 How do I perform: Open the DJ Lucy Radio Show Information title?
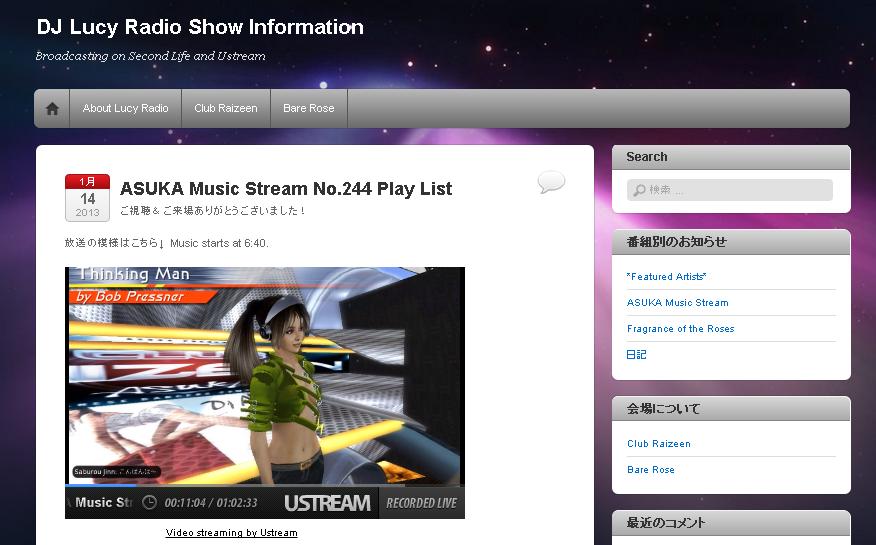pos(200,27)
